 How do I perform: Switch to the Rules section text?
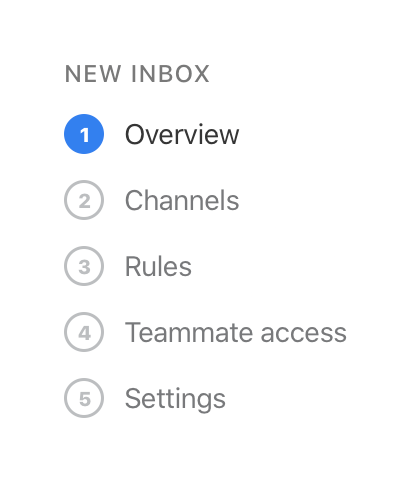(x=158, y=266)
